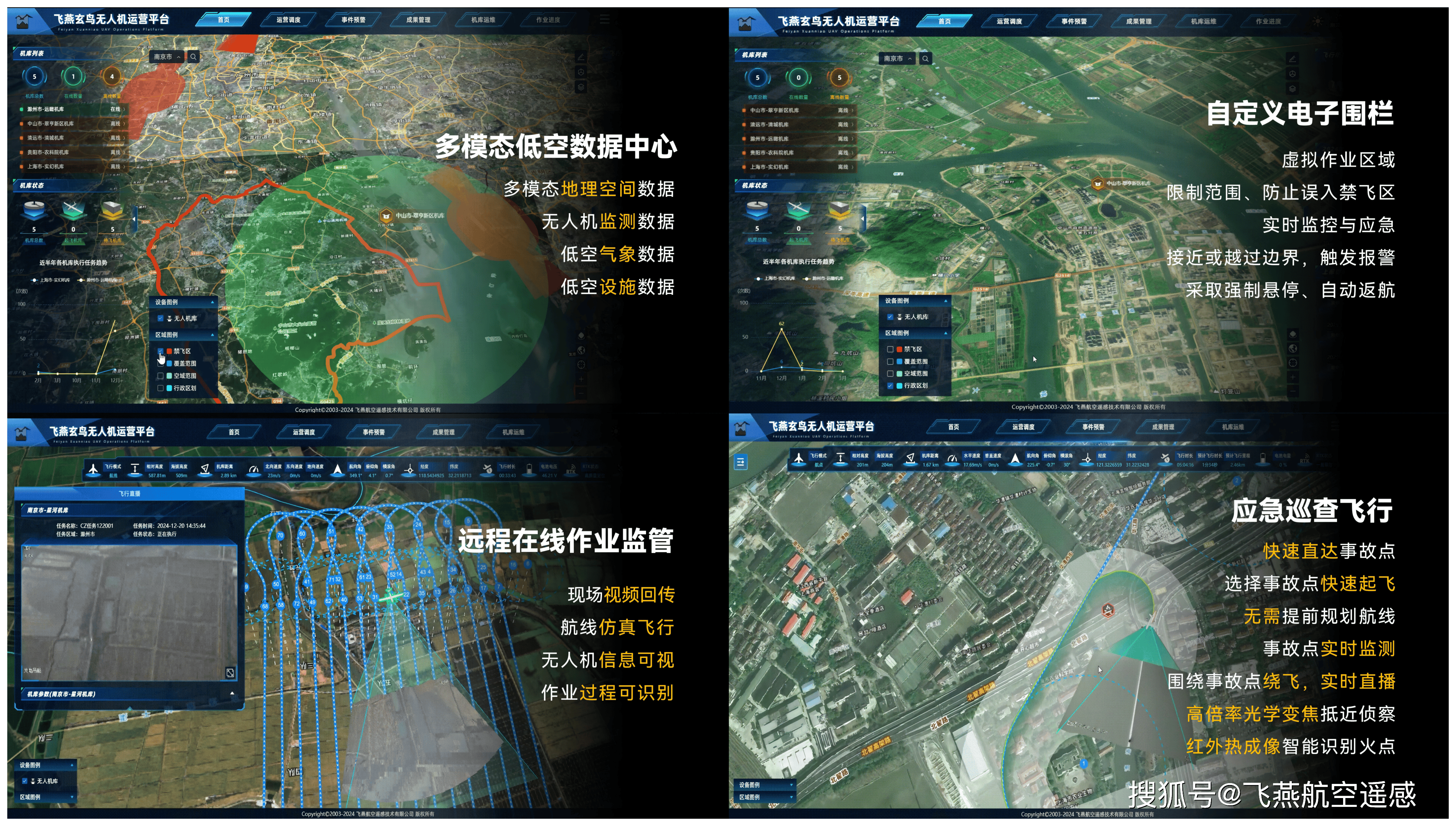Toggle 无人机库 checkbox in 远程在线作业监管 screen
This screenshot has width=1456, height=826.
tap(25, 781)
